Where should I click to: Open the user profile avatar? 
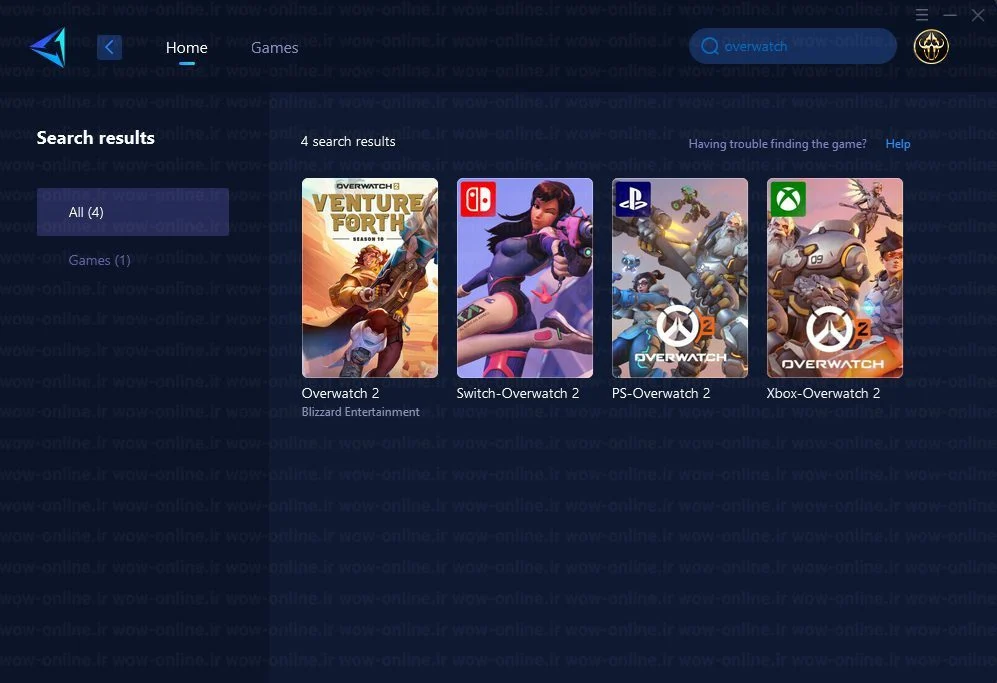click(931, 46)
